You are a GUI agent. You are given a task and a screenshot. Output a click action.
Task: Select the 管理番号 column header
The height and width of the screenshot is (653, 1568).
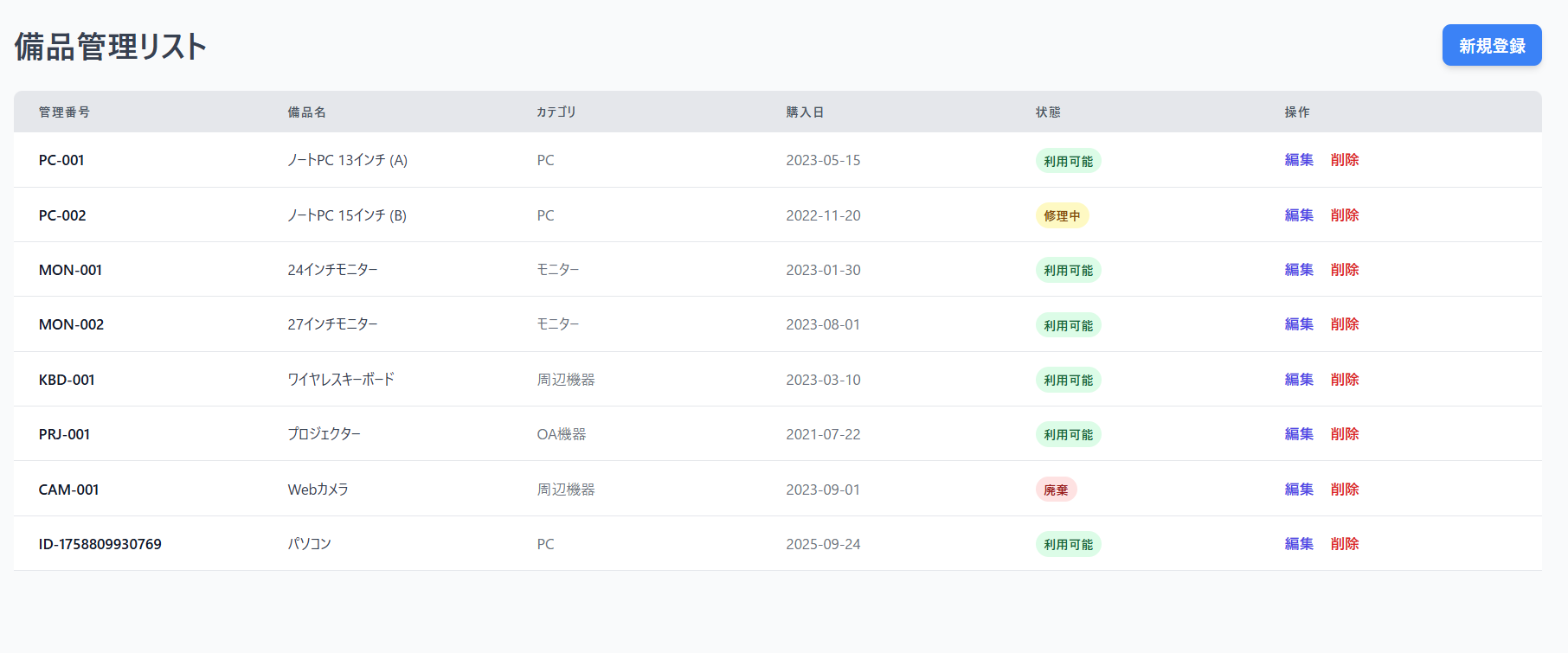point(64,112)
